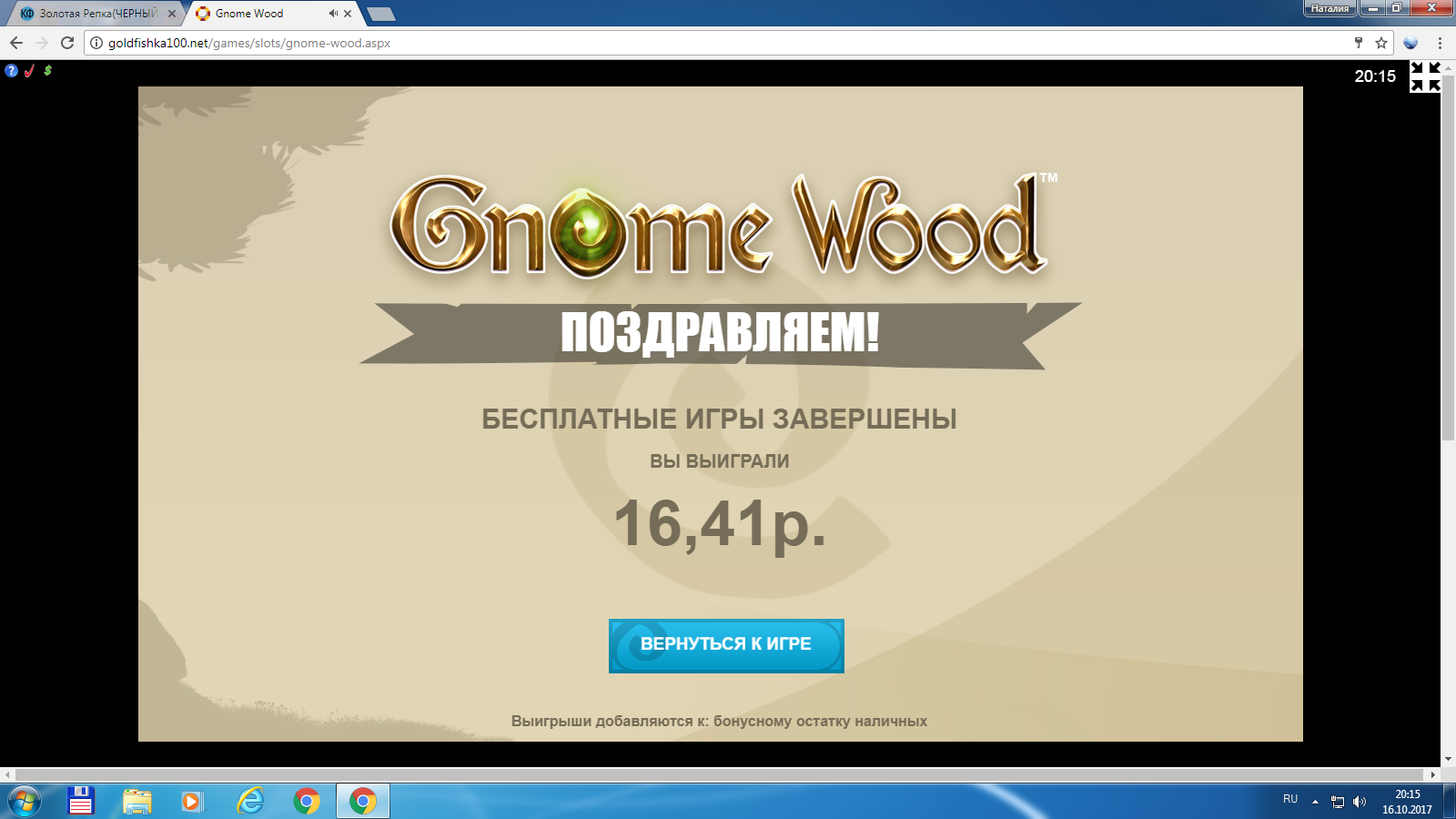
Task: Open the volume control in system tray
Action: 1360,802
